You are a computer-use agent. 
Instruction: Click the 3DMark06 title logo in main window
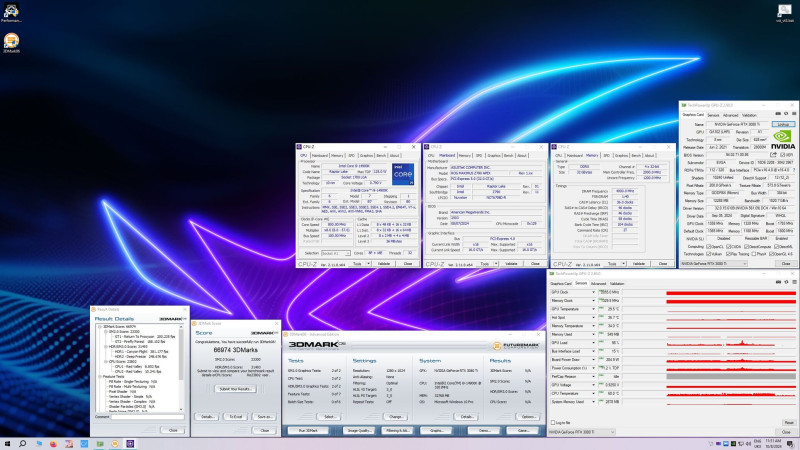[316, 345]
